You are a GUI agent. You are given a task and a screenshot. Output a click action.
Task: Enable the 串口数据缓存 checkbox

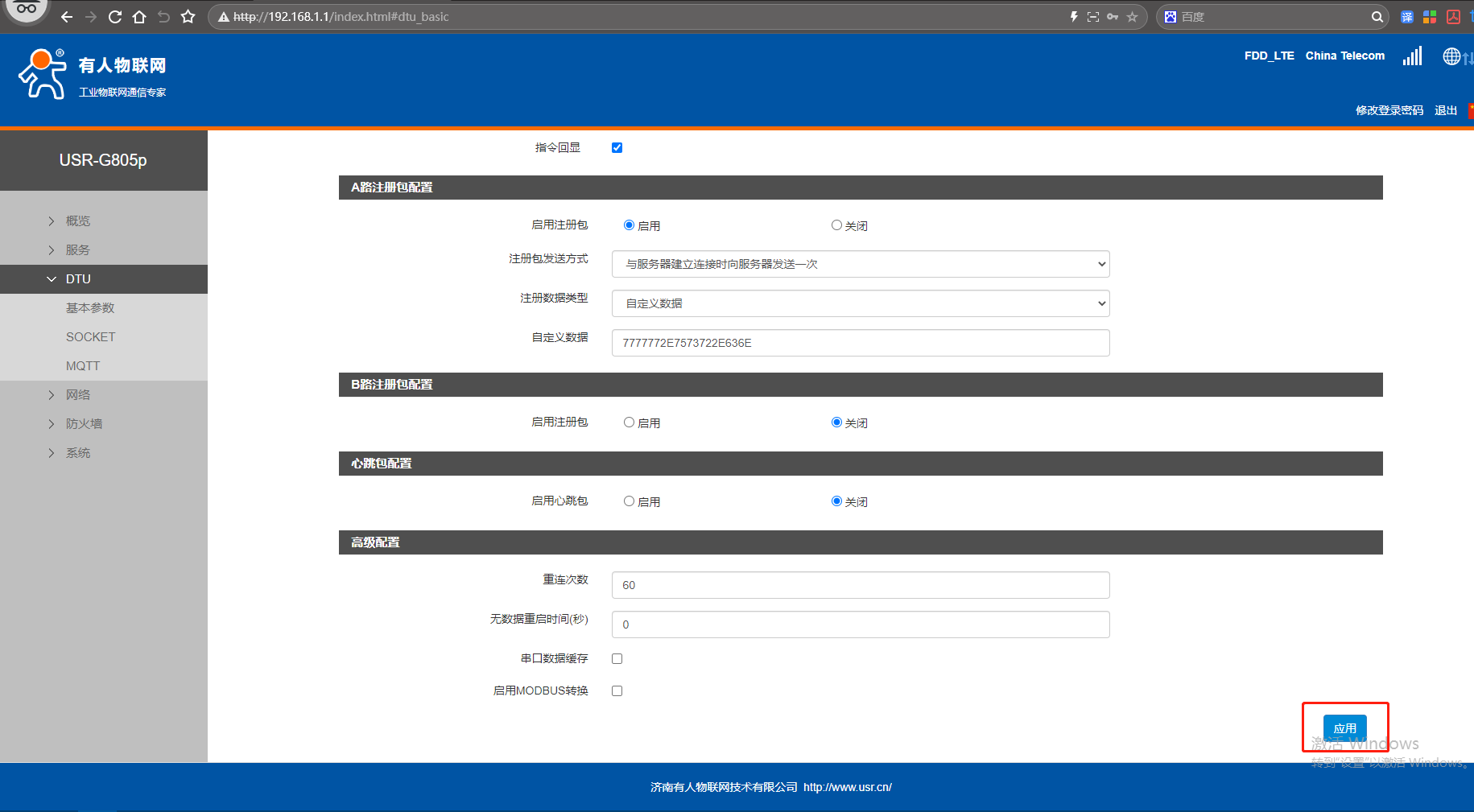pos(617,658)
